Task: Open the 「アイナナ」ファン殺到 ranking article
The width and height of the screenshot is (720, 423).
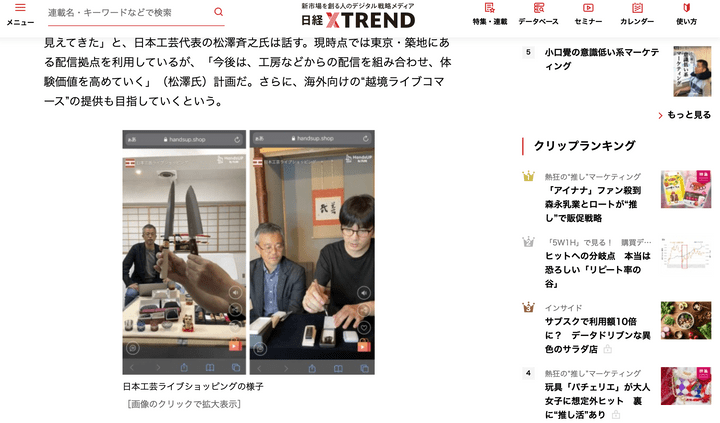Action: tap(593, 204)
